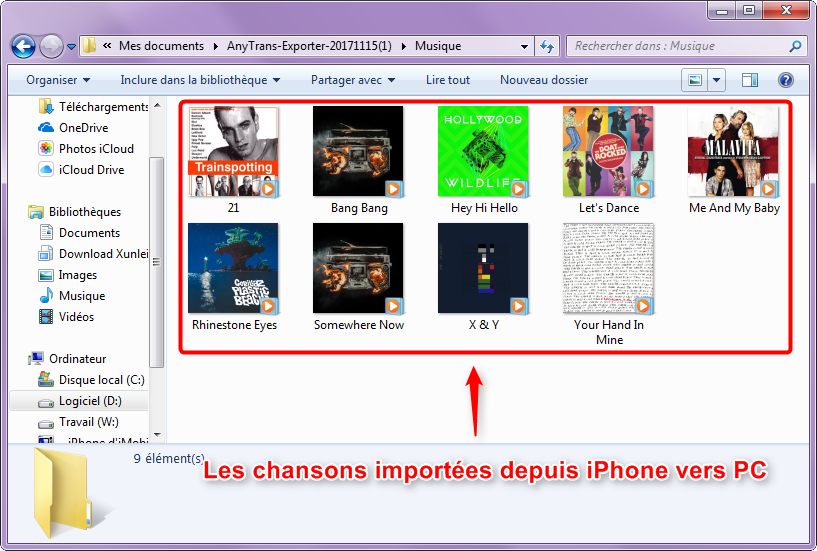Select the Bang Bang song thumbnail
817x551 pixels.
[x=358, y=152]
